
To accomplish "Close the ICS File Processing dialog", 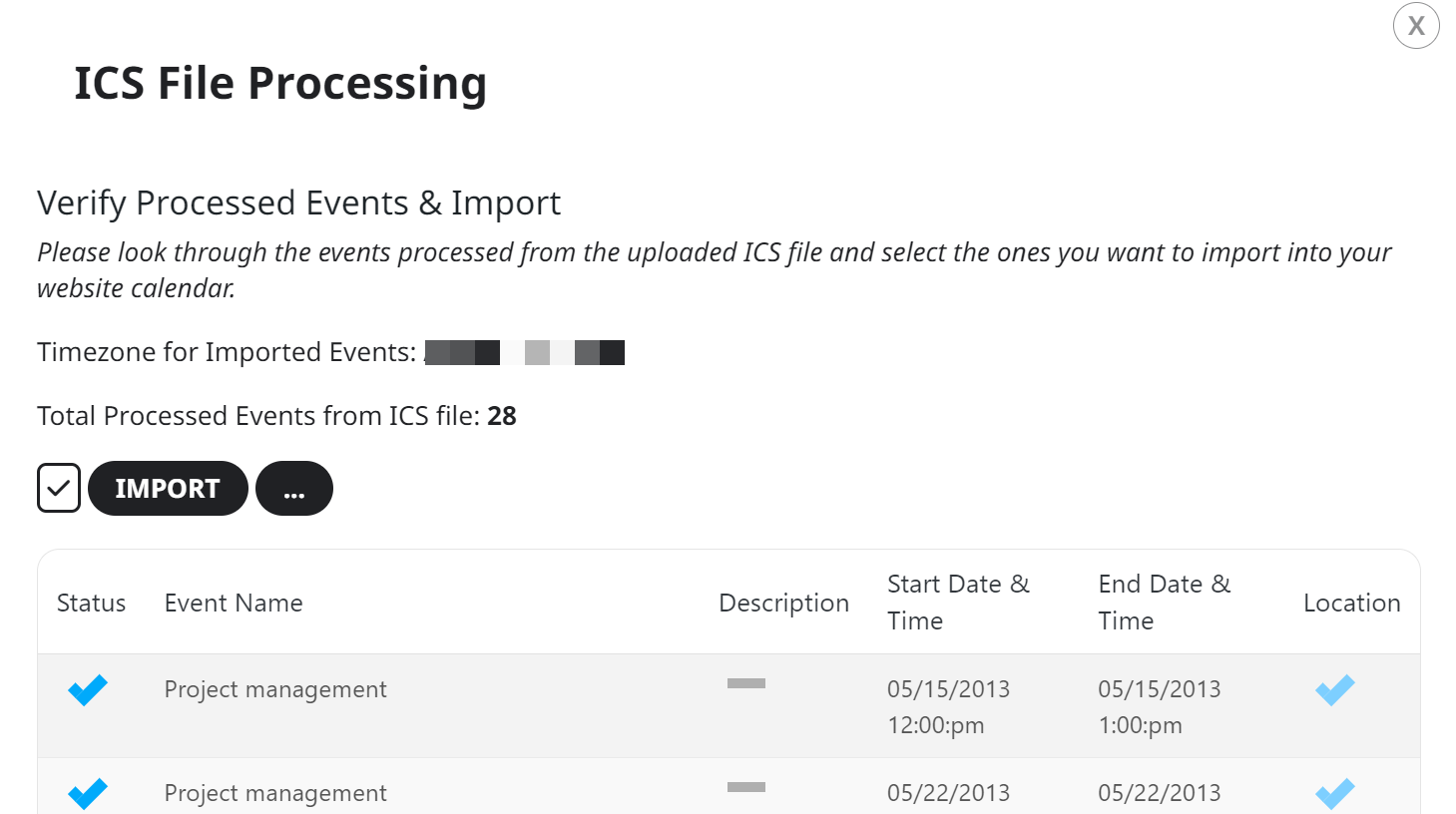I will coord(1415,26).
